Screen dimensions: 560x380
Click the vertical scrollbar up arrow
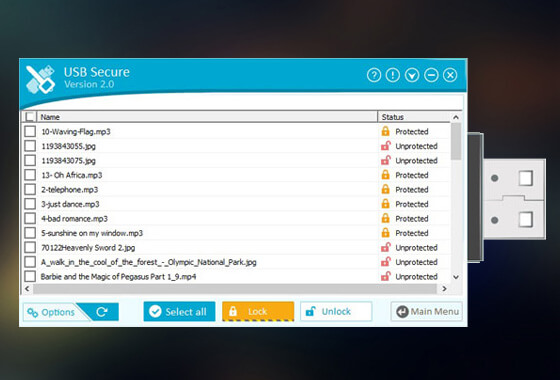[x=456, y=117]
